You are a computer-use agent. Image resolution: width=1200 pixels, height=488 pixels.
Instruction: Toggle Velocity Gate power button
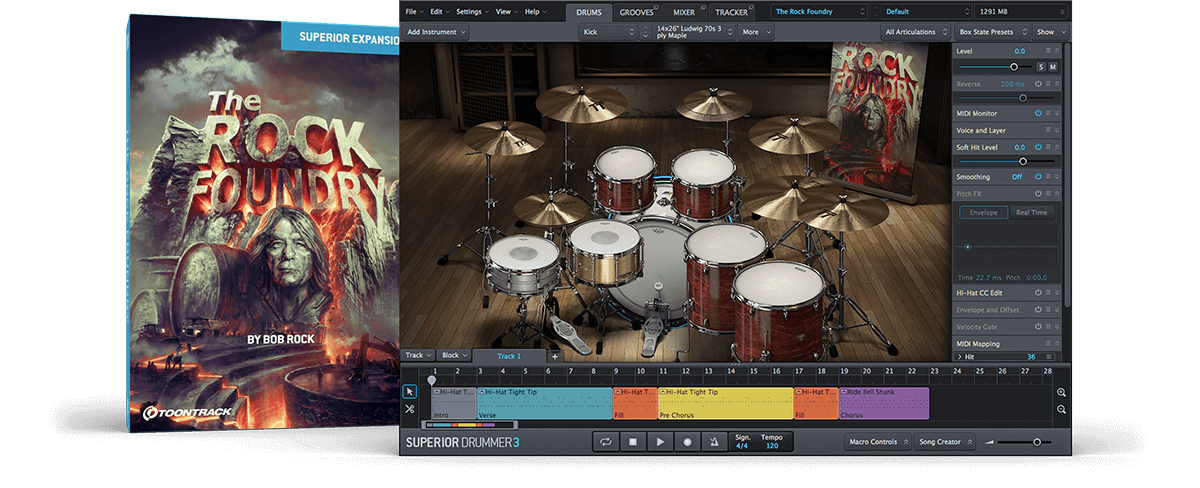point(1038,327)
